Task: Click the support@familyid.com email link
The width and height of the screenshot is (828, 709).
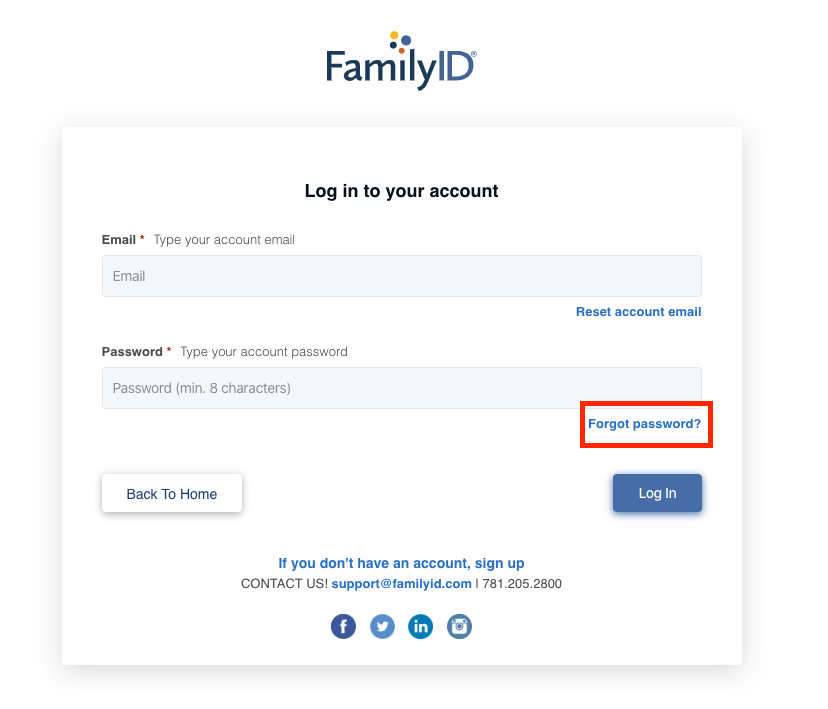Action: [x=401, y=584]
